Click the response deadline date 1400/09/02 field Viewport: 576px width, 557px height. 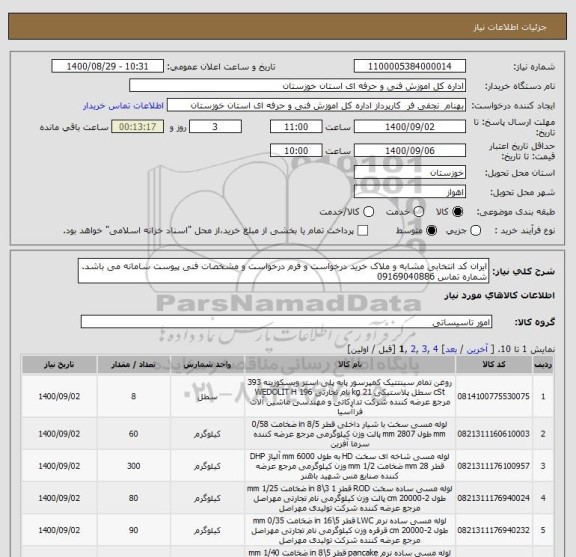point(410,127)
